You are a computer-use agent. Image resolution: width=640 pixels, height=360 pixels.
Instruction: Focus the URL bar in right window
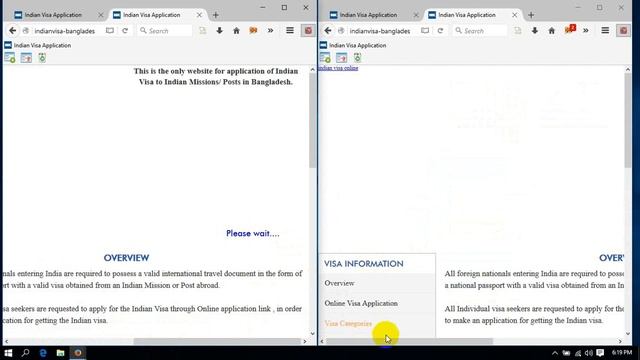[380, 31]
